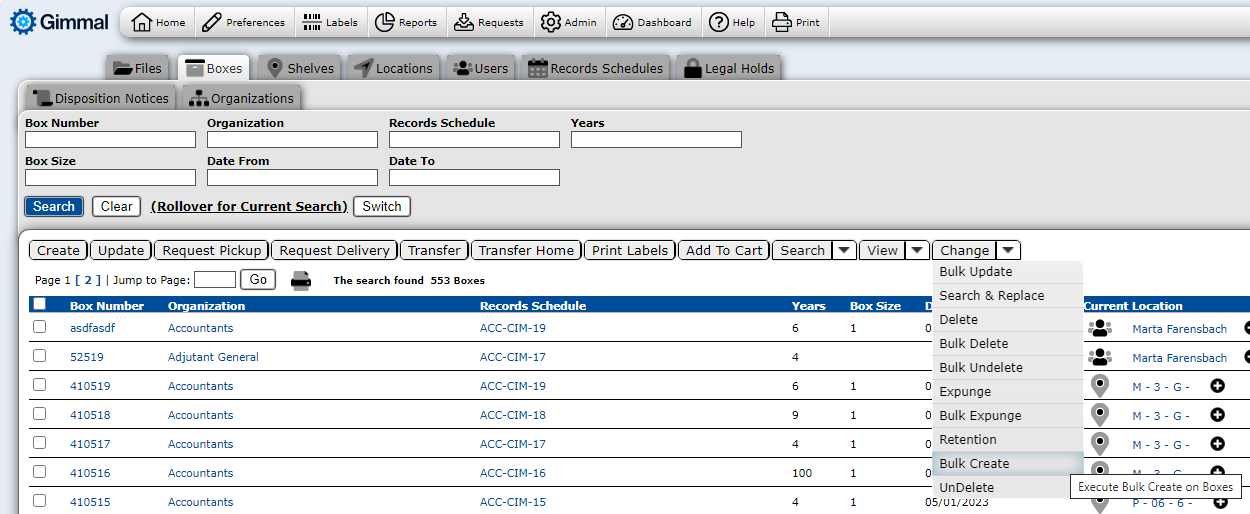
Task: Click the Box Number input field
Action: [x=110, y=140]
